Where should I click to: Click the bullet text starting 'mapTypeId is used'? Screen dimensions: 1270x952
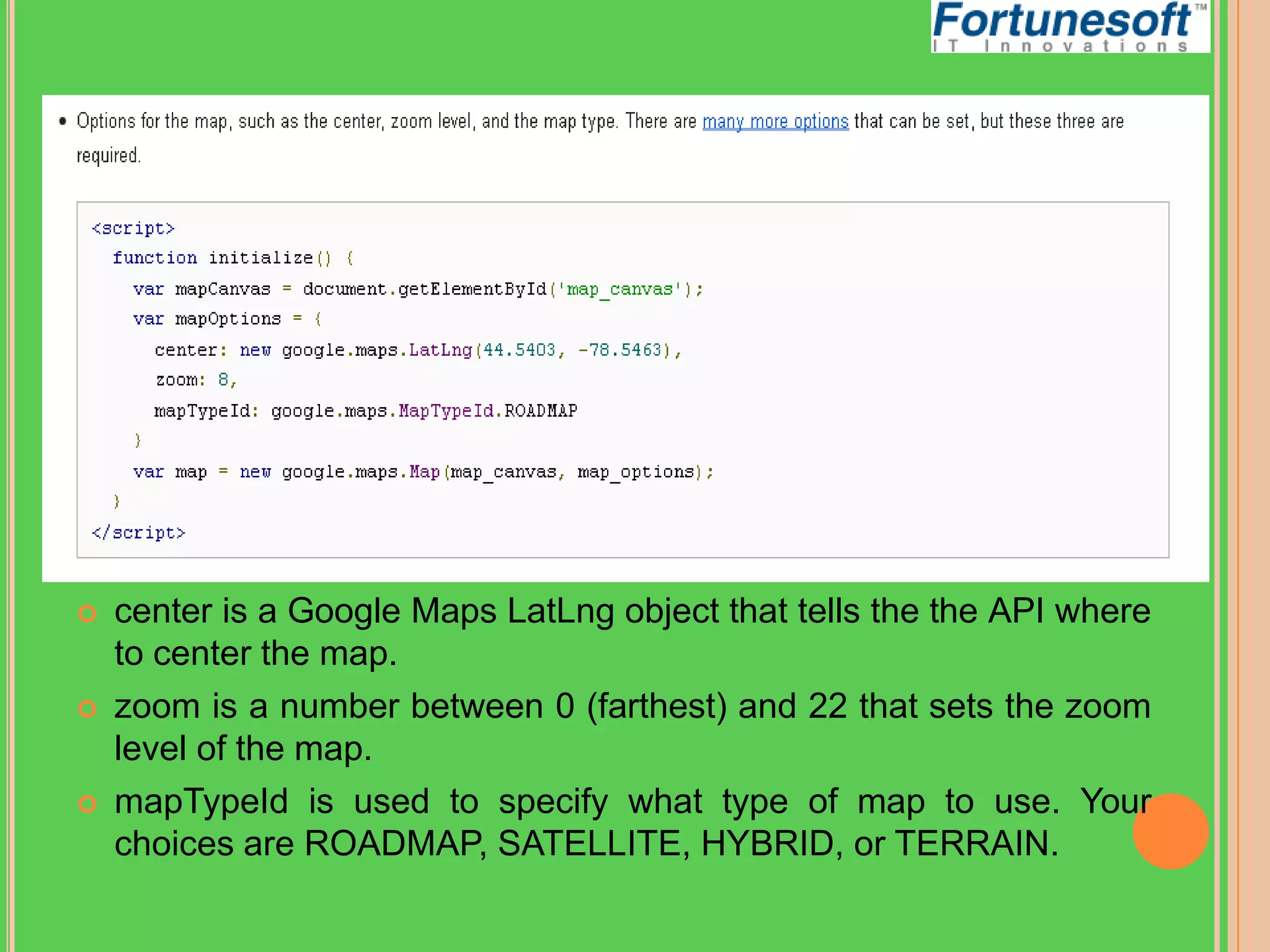pos(633,822)
